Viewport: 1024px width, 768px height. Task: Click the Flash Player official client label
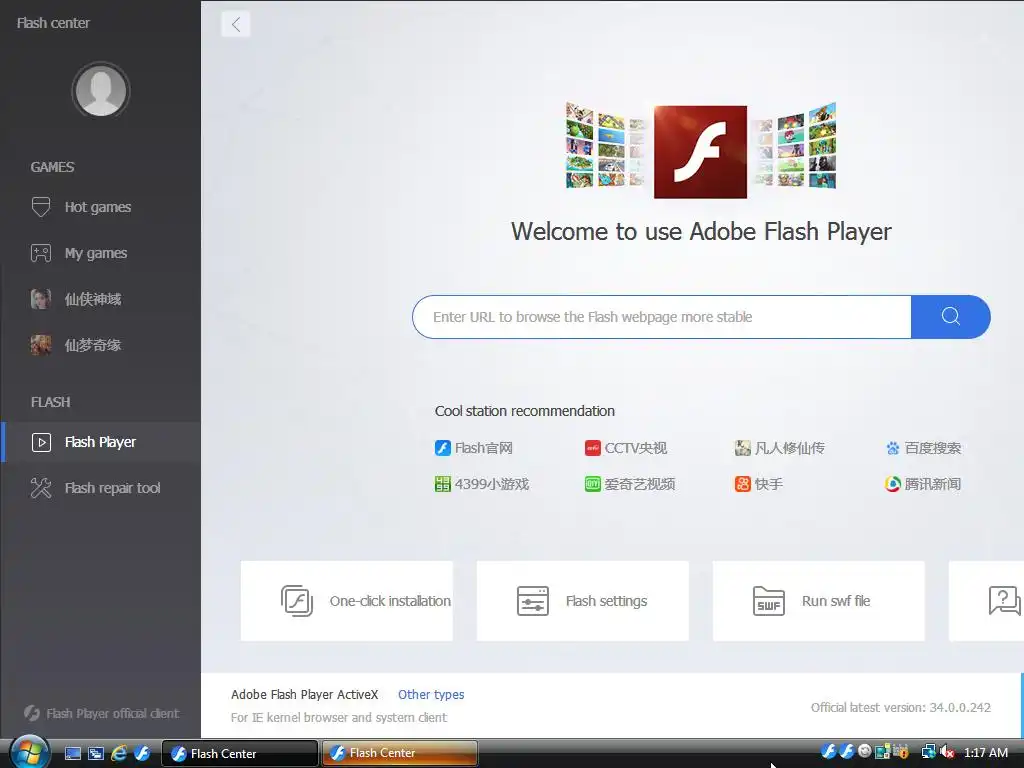[x=101, y=713]
